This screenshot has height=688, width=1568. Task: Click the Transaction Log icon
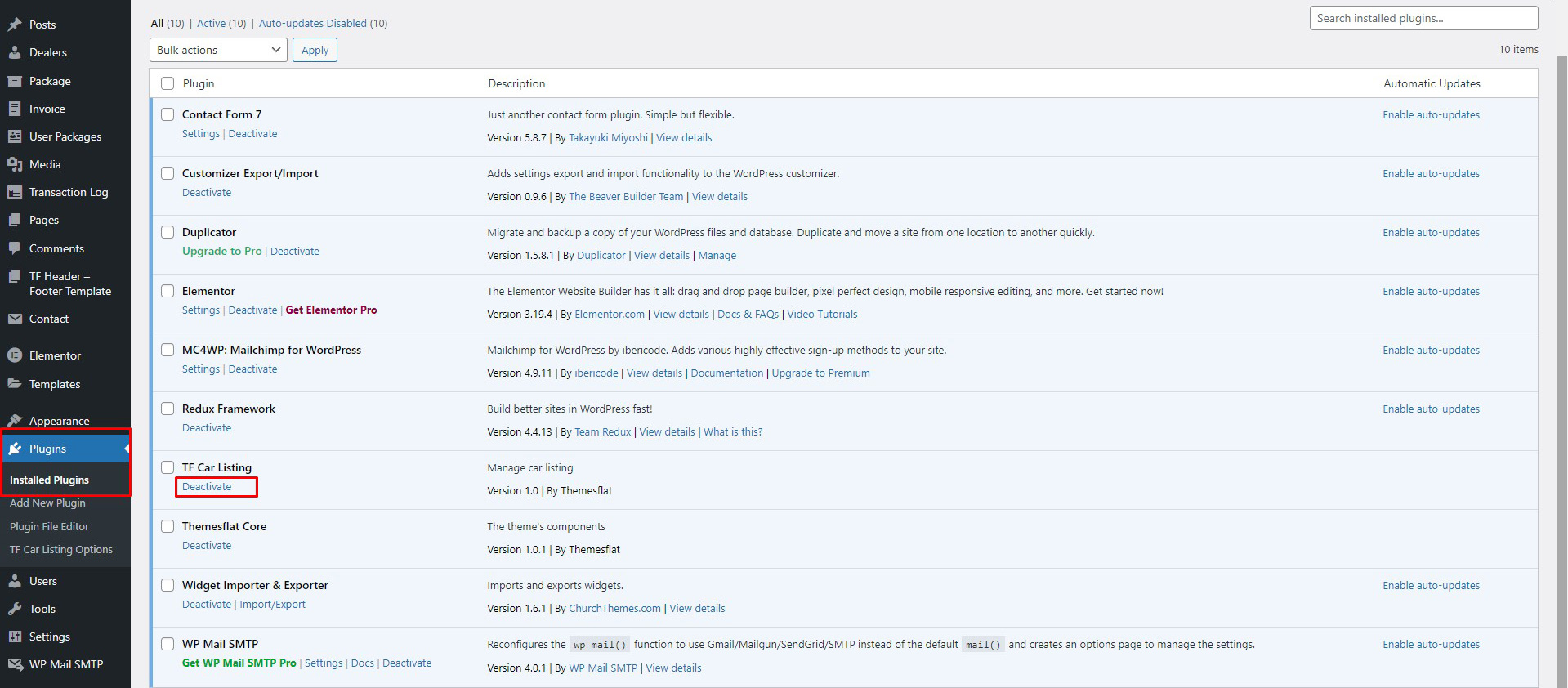pyautogui.click(x=15, y=192)
